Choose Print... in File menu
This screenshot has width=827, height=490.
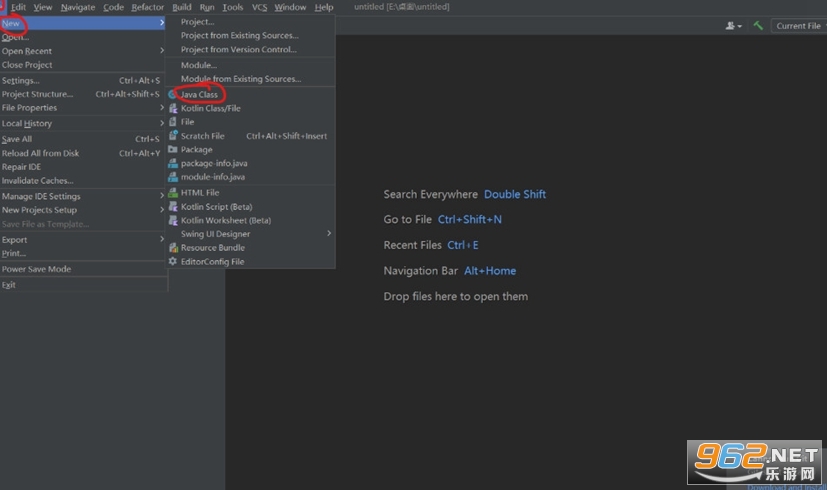click(x=83, y=253)
